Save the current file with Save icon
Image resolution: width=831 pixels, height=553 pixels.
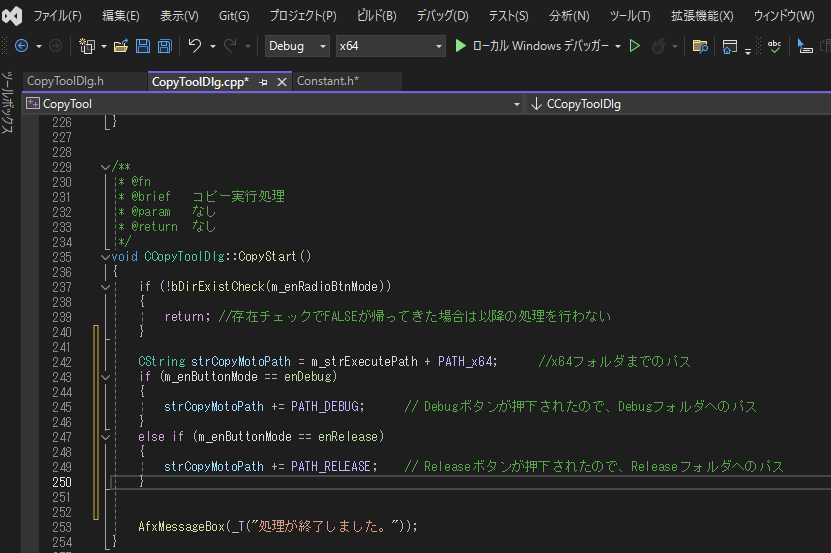coord(142,46)
